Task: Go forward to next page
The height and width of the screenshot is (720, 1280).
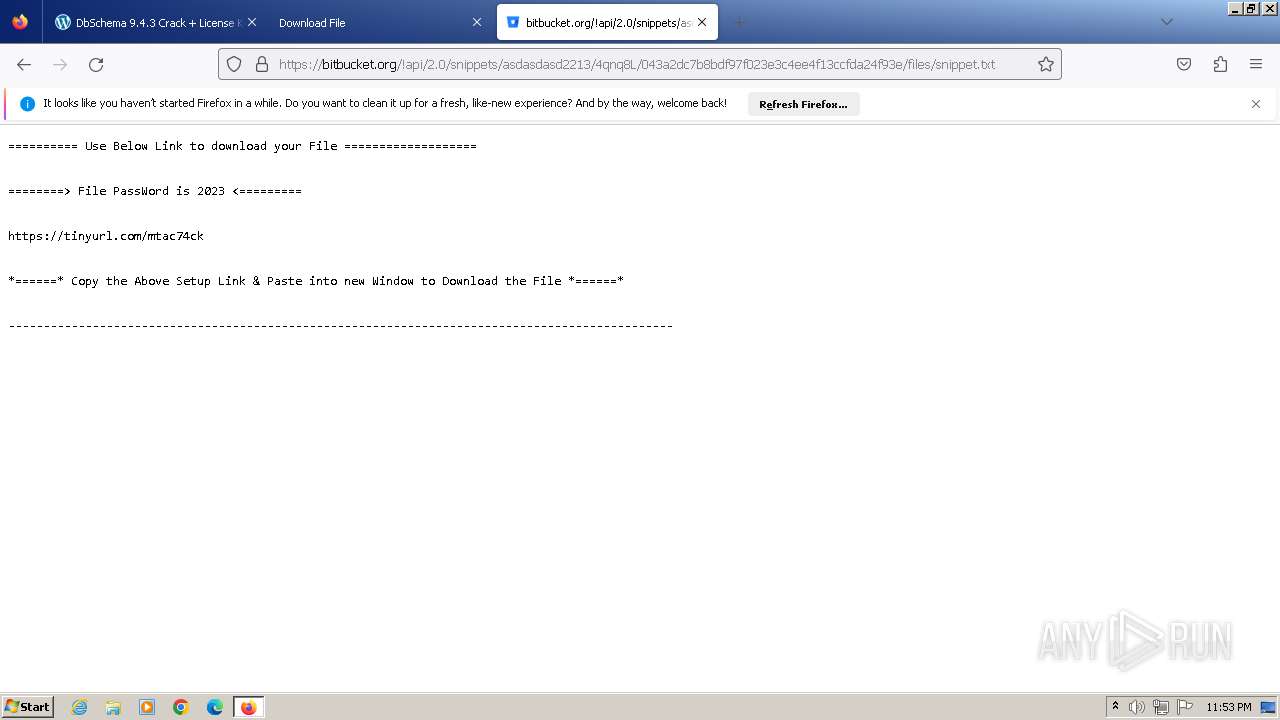Action: click(x=60, y=64)
